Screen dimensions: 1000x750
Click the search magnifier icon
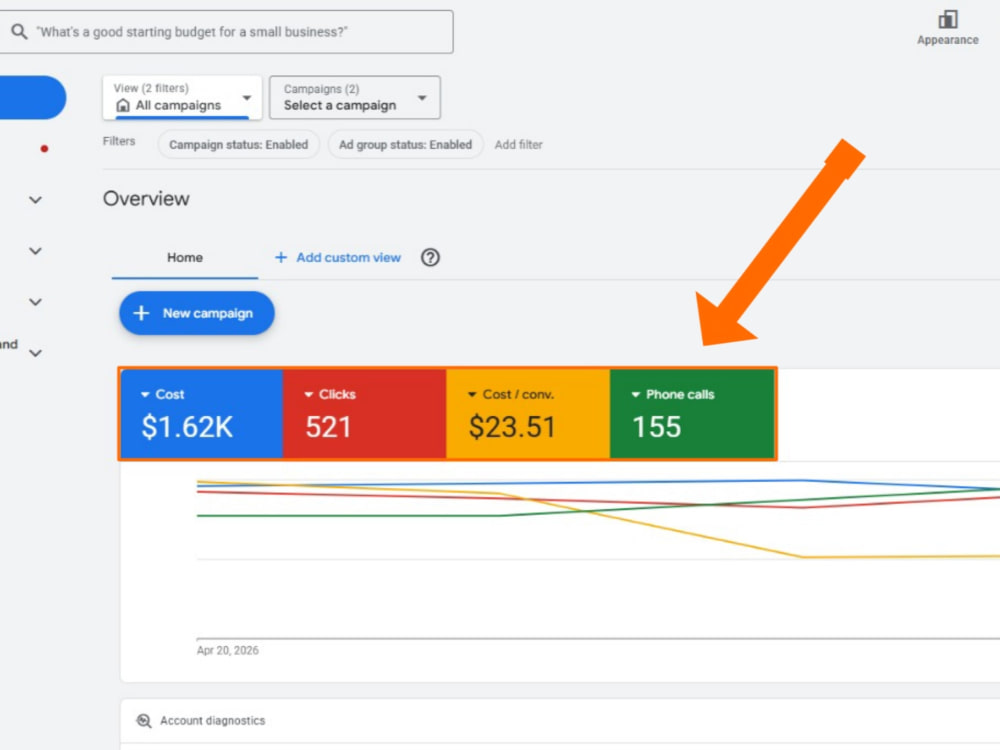pyautogui.click(x=19, y=31)
